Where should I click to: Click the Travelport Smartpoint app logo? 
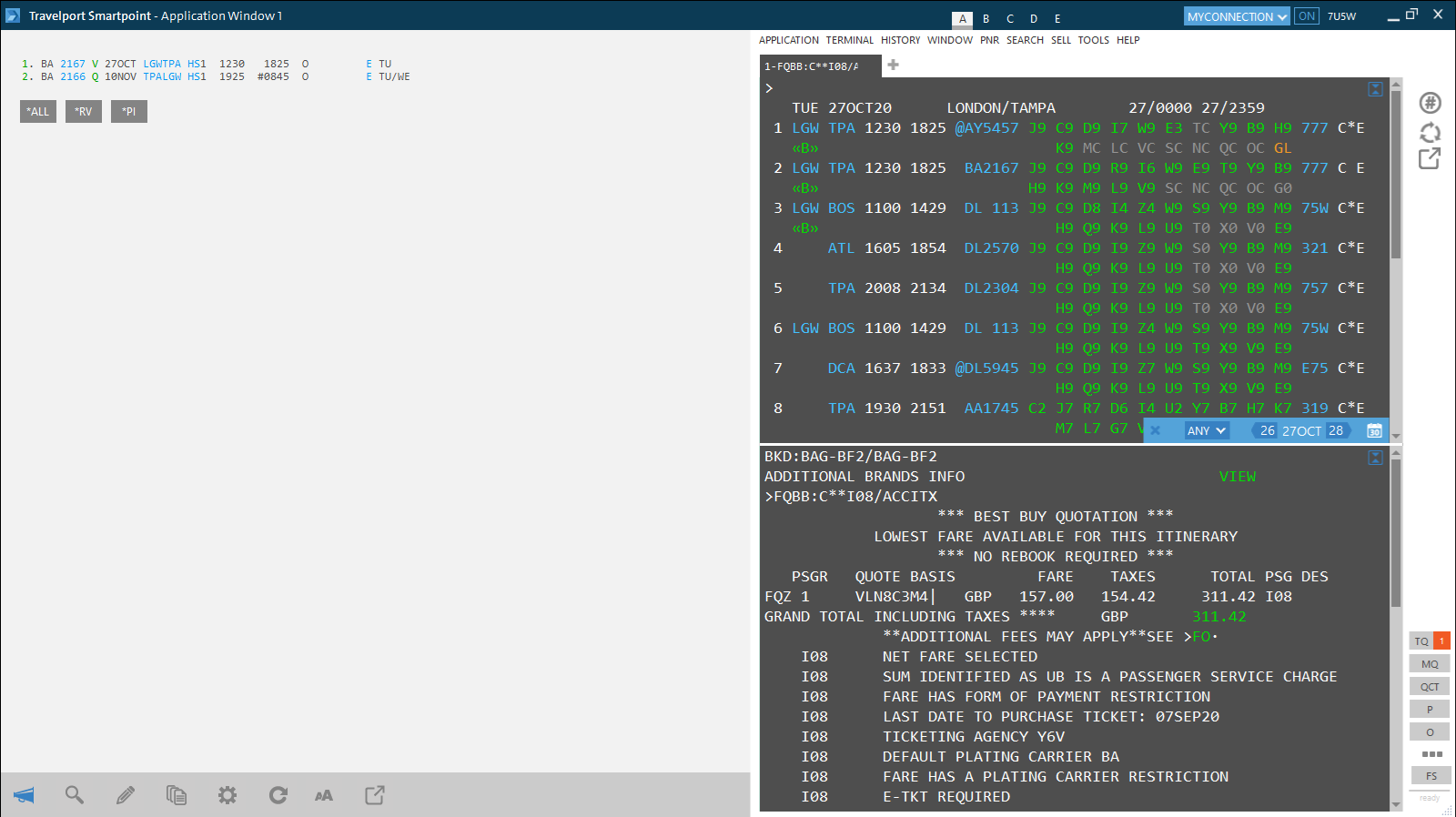click(x=13, y=15)
